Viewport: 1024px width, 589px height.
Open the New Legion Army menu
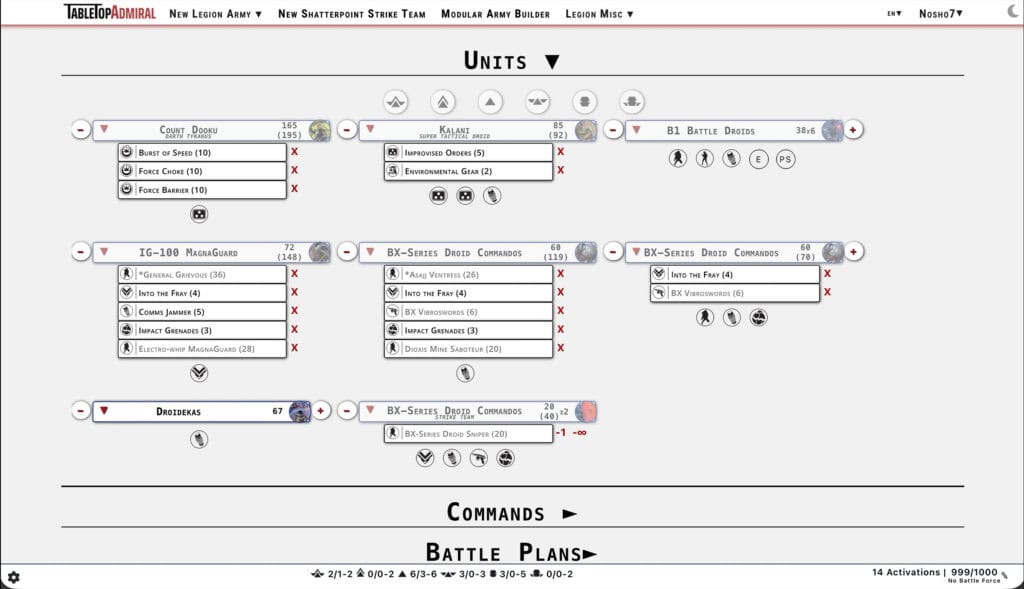tap(216, 14)
